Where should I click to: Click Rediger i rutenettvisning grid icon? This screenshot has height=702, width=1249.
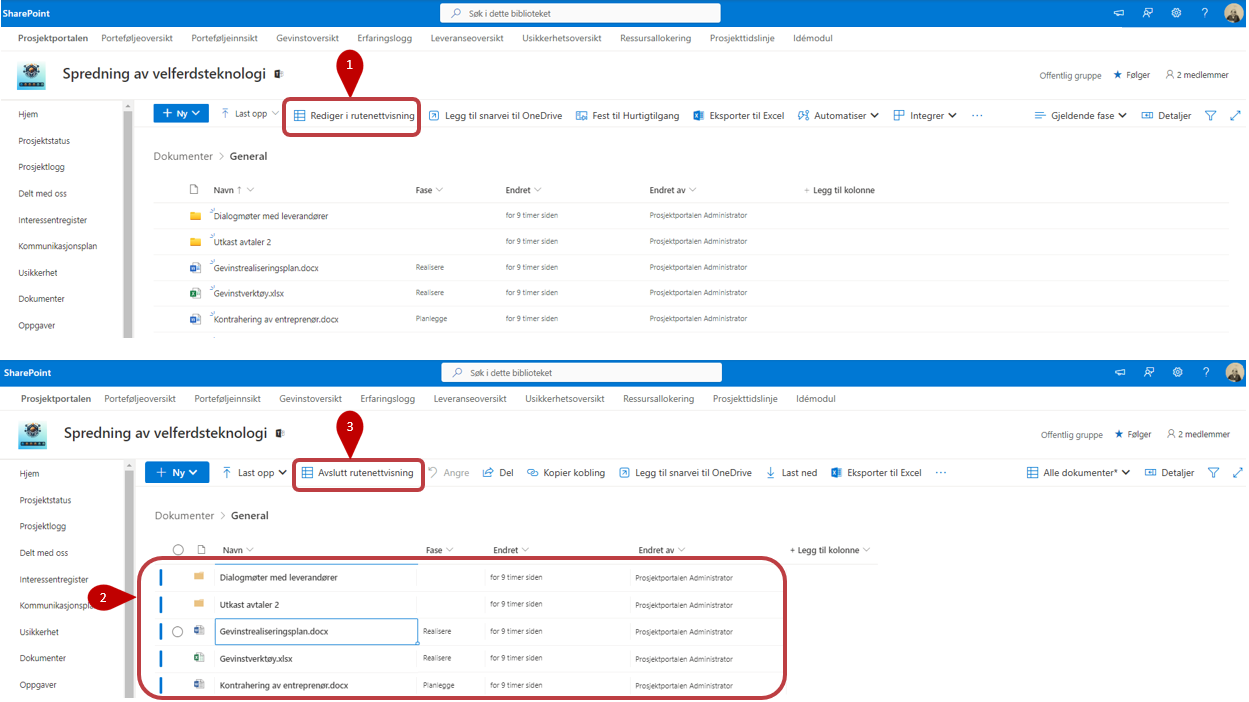(x=300, y=116)
